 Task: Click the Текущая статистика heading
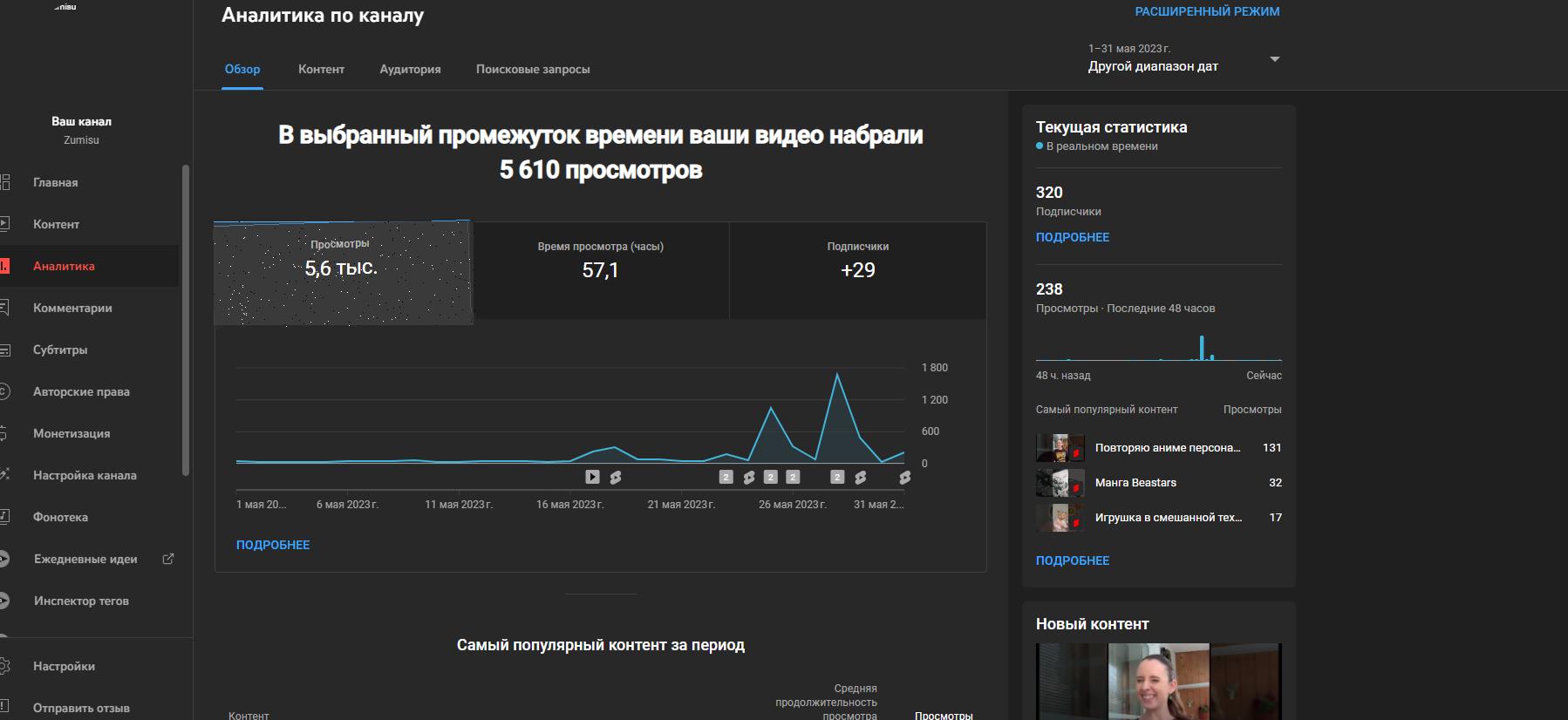point(1111,126)
